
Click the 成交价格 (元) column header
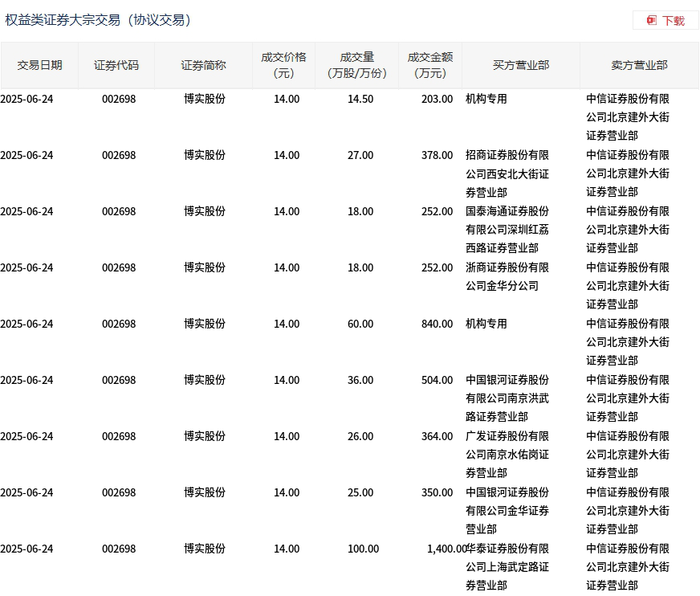[284, 65]
